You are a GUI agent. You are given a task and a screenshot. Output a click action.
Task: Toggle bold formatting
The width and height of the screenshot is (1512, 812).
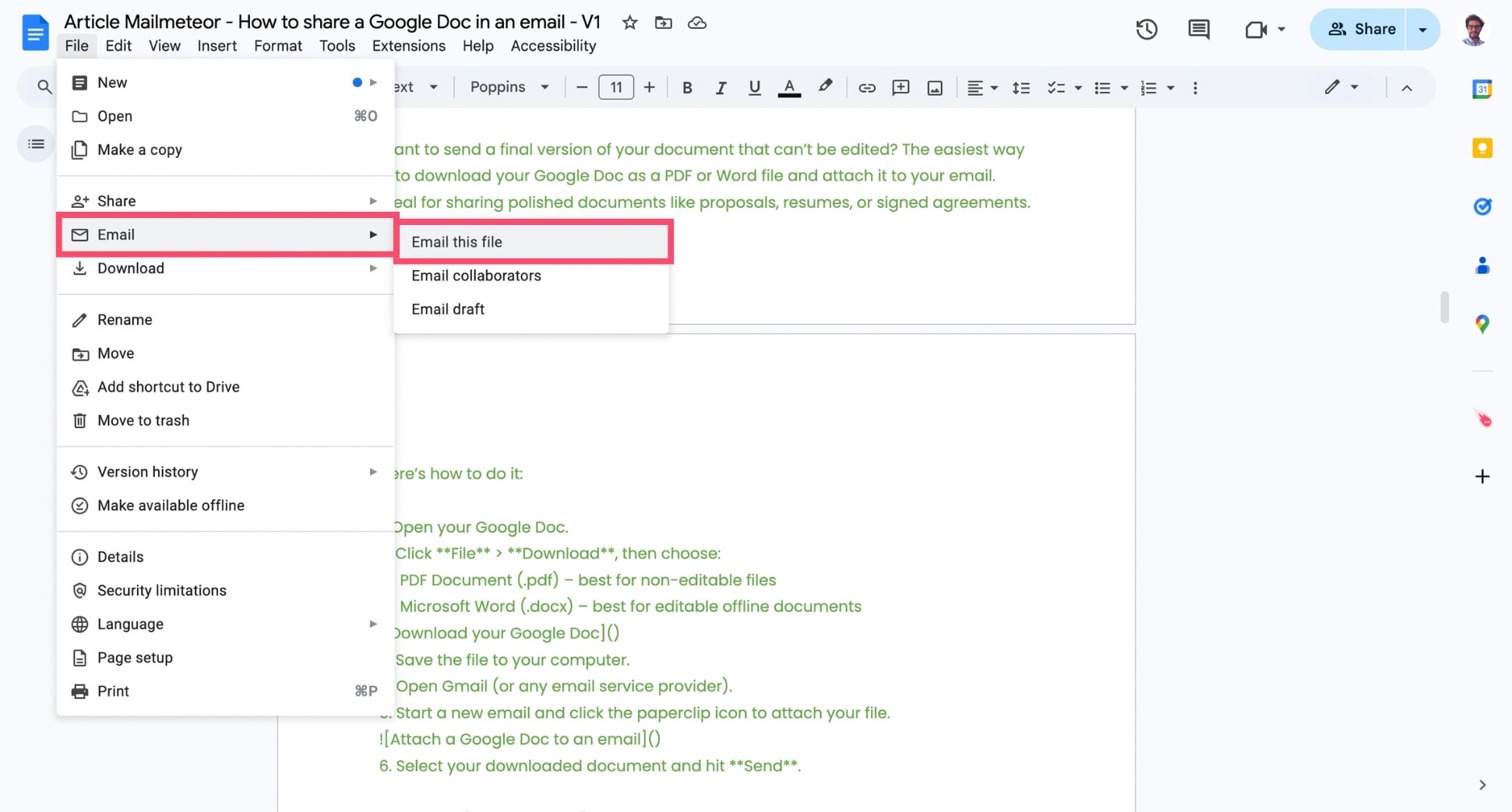tap(687, 87)
